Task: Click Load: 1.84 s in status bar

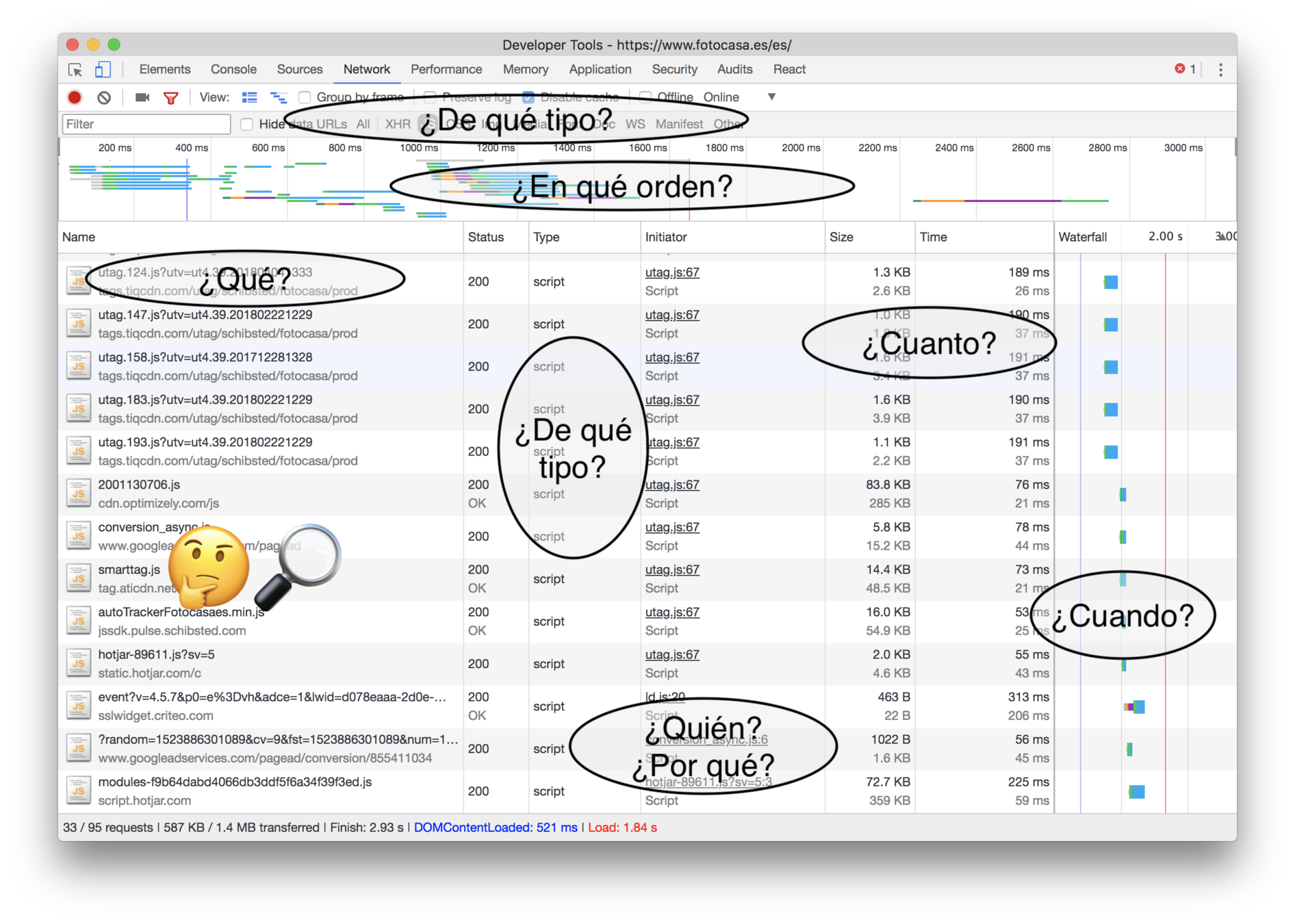Action: pos(622,827)
